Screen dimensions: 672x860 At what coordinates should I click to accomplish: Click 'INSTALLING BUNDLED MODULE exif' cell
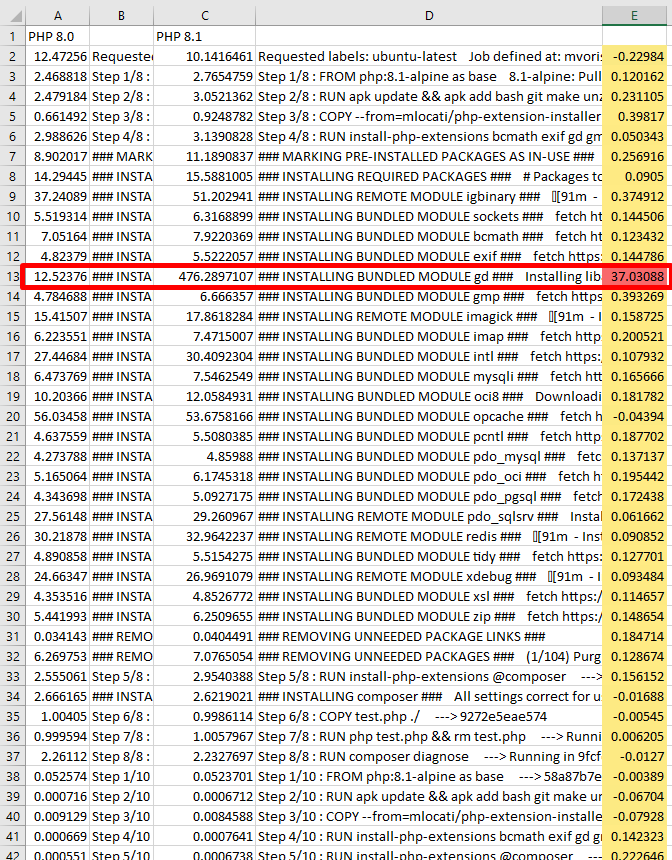pos(429,257)
